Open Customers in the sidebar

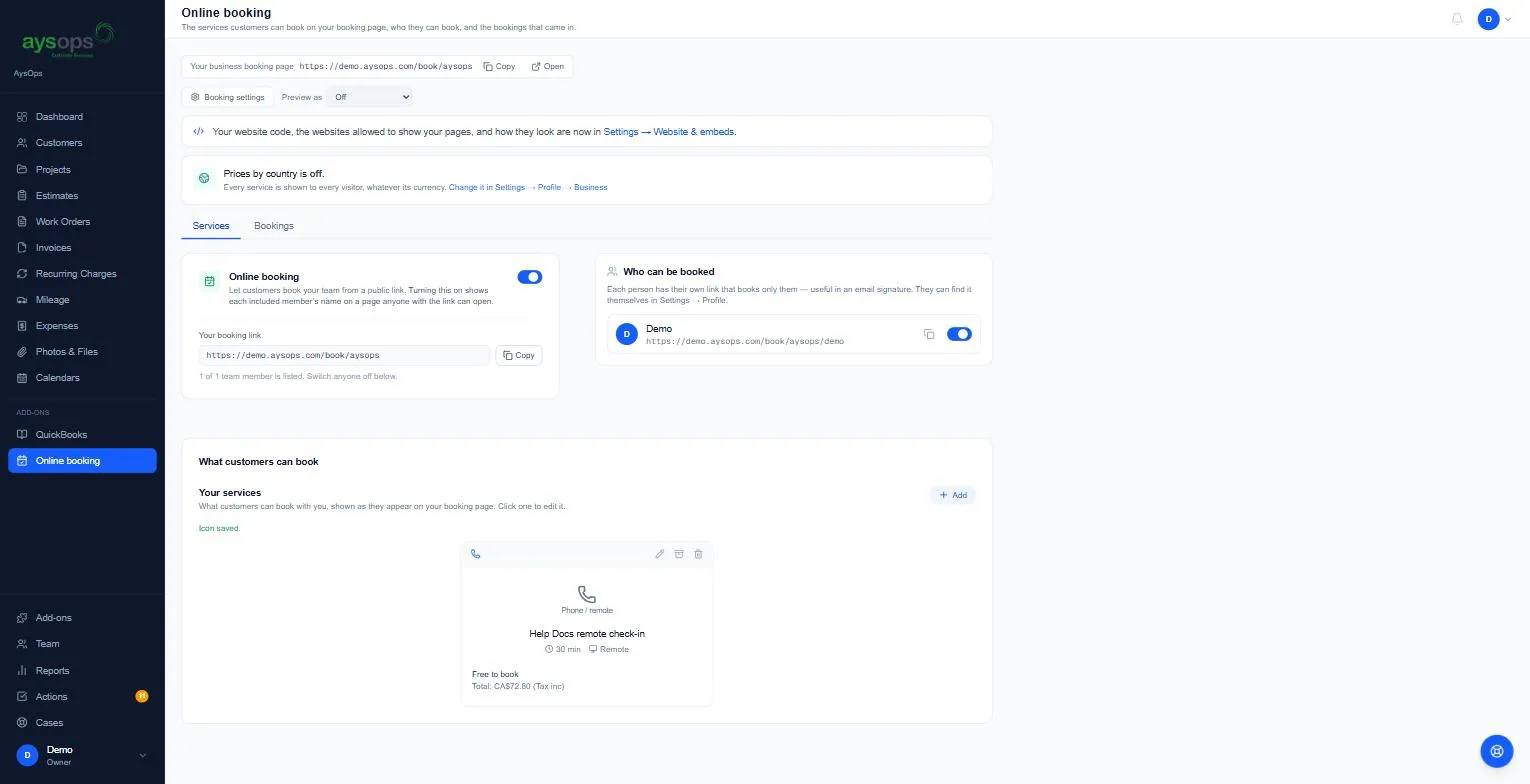coord(82,143)
